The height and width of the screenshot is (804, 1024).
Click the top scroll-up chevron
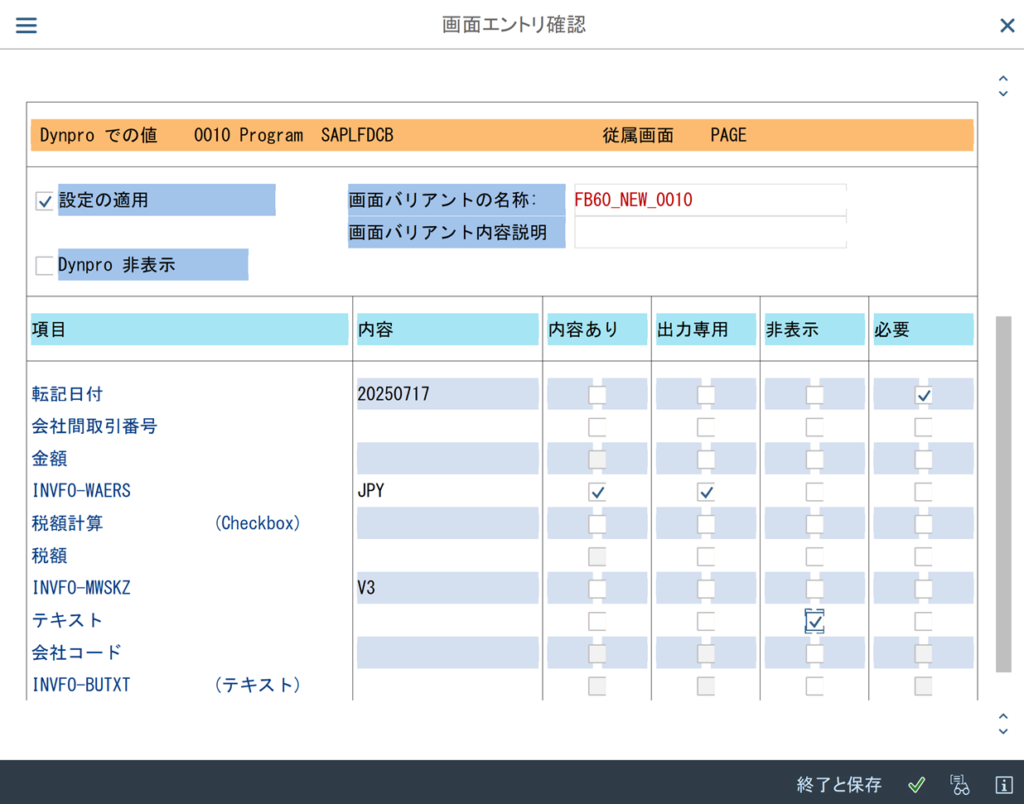(x=1003, y=79)
